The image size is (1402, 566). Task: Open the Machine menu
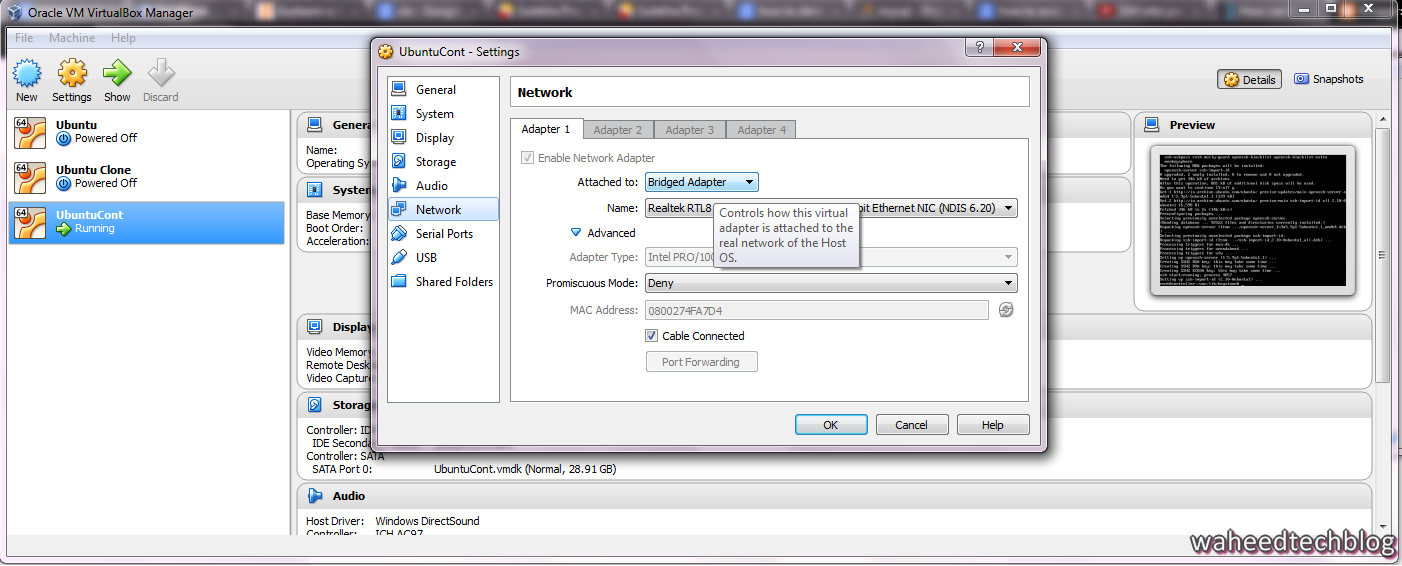click(x=72, y=38)
